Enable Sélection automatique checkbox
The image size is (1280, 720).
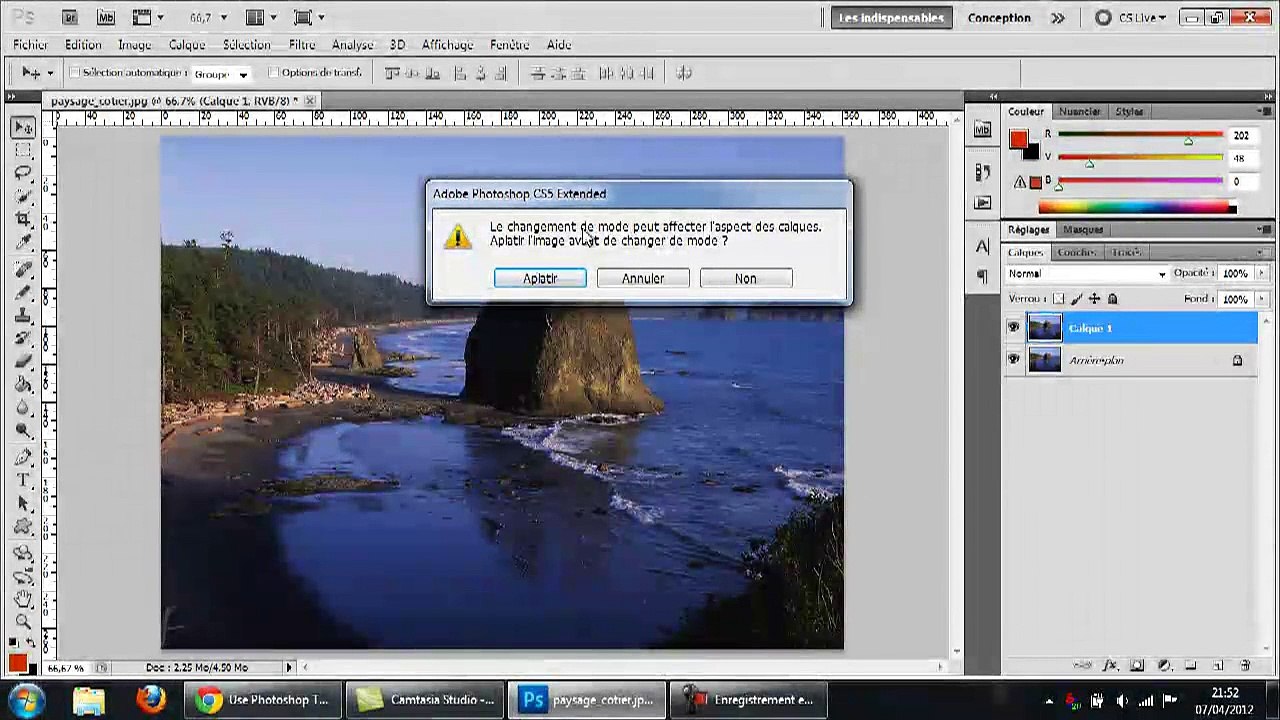click(x=75, y=73)
